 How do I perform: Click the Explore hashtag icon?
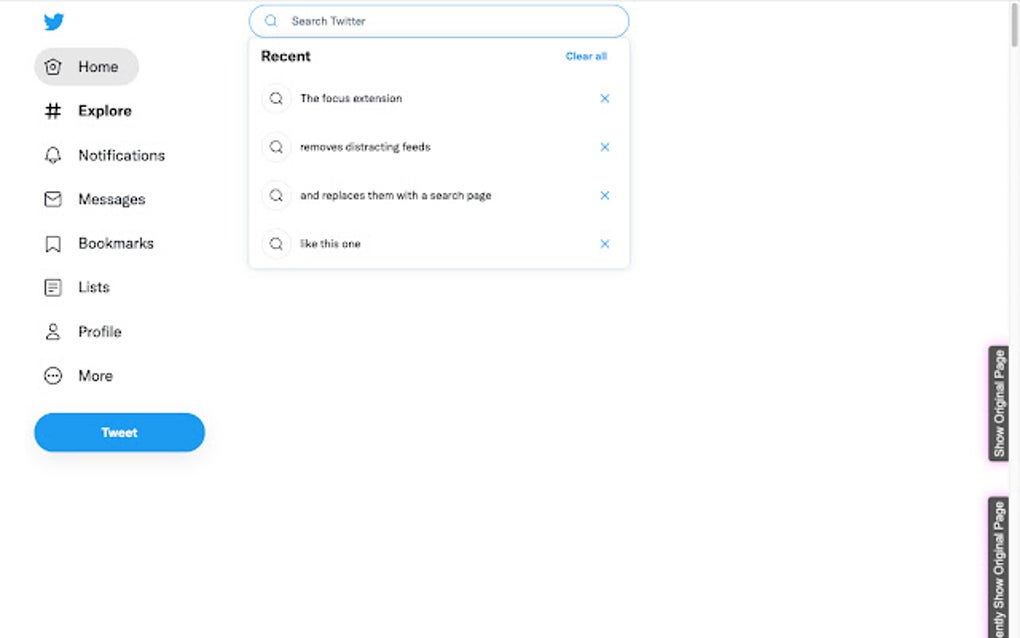click(53, 111)
